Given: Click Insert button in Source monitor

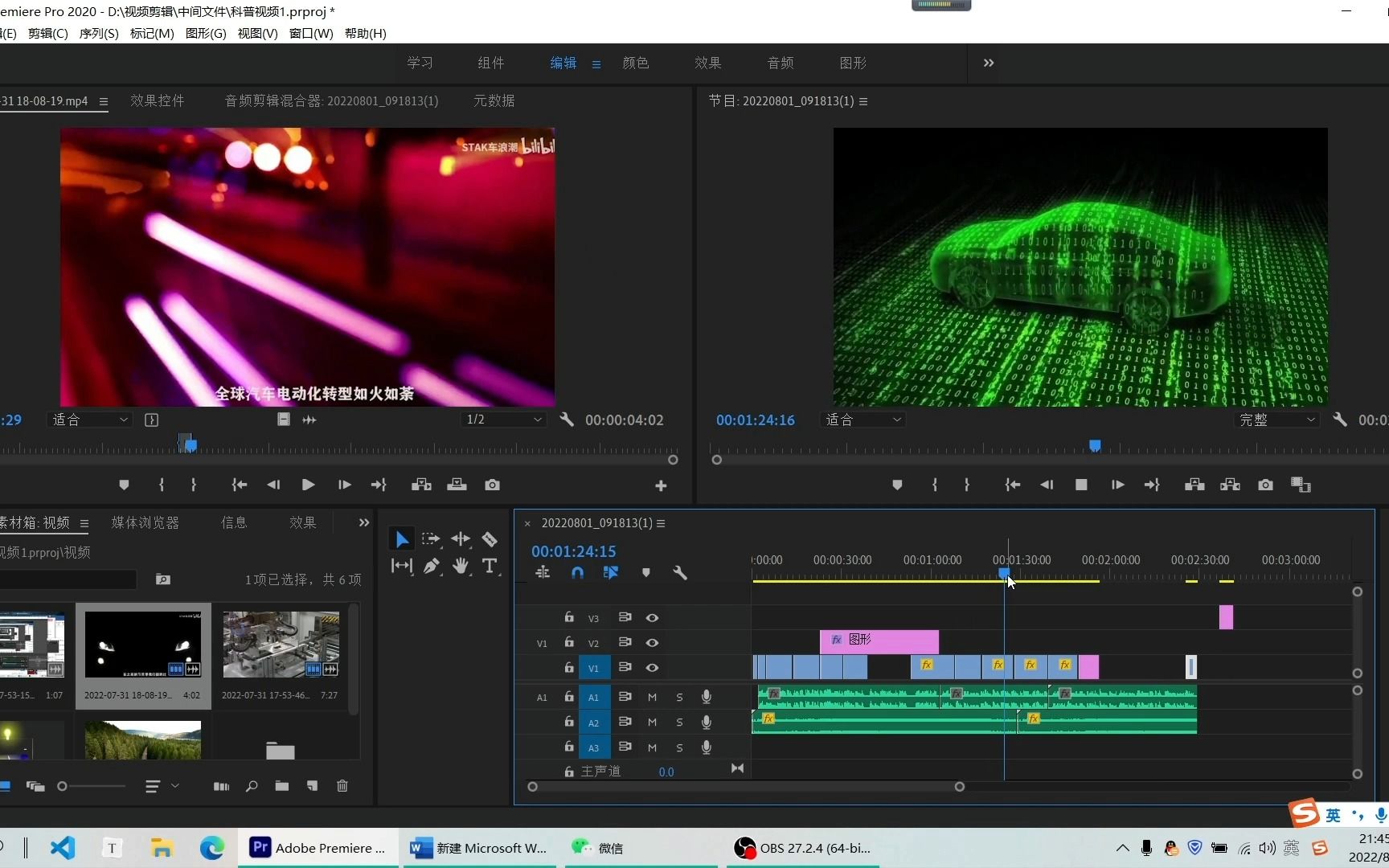Looking at the screenshot, I should point(421,485).
